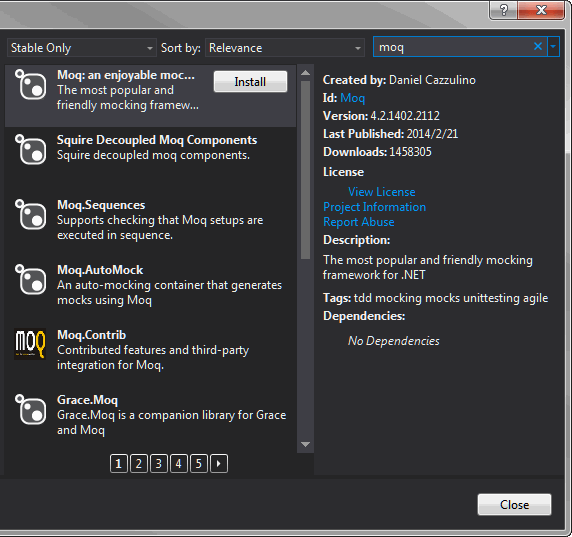
Task: Click the version number 4.2.1402.2112
Action: coord(405,116)
